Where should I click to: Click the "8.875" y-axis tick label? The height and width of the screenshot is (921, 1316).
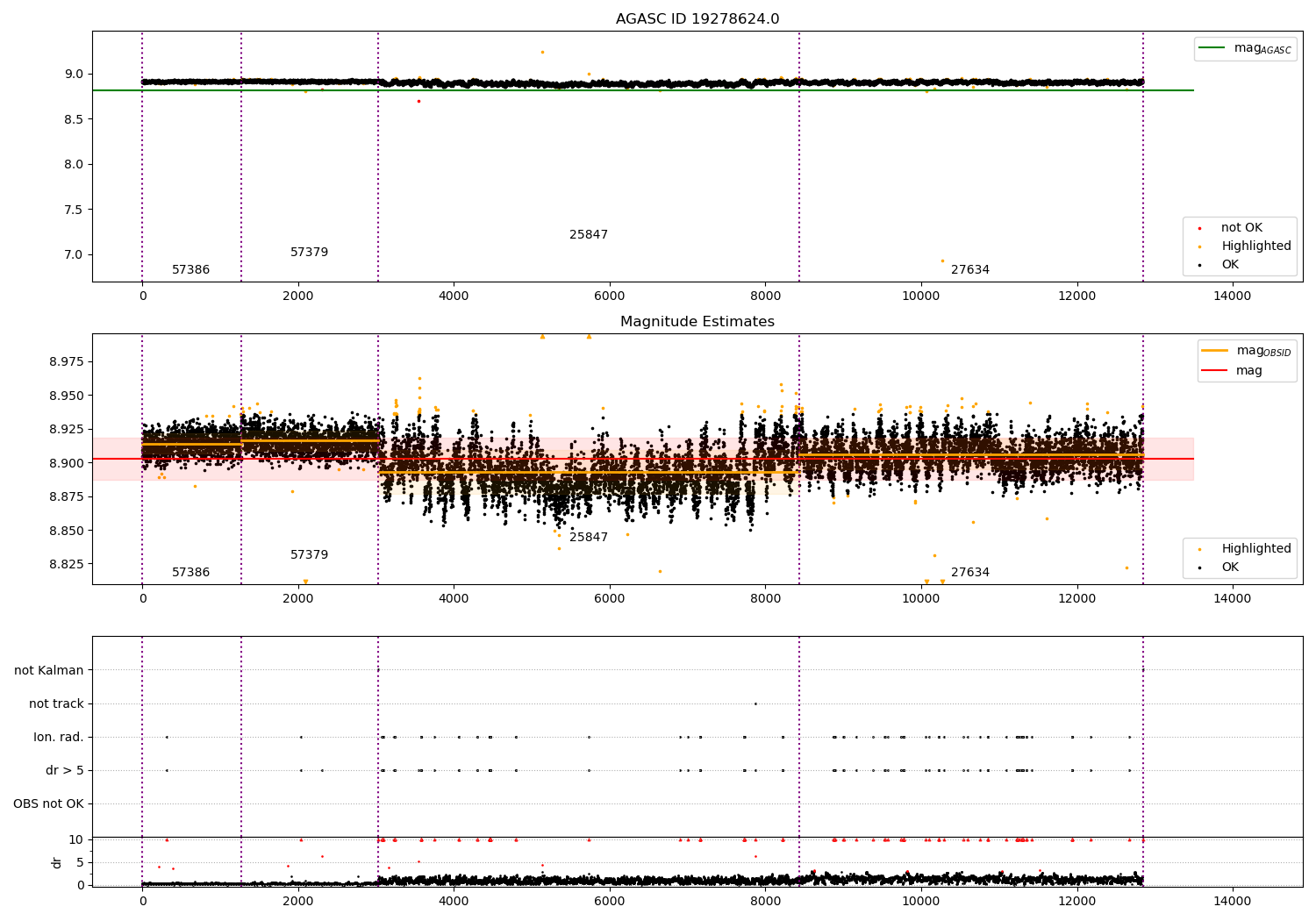coord(67,497)
